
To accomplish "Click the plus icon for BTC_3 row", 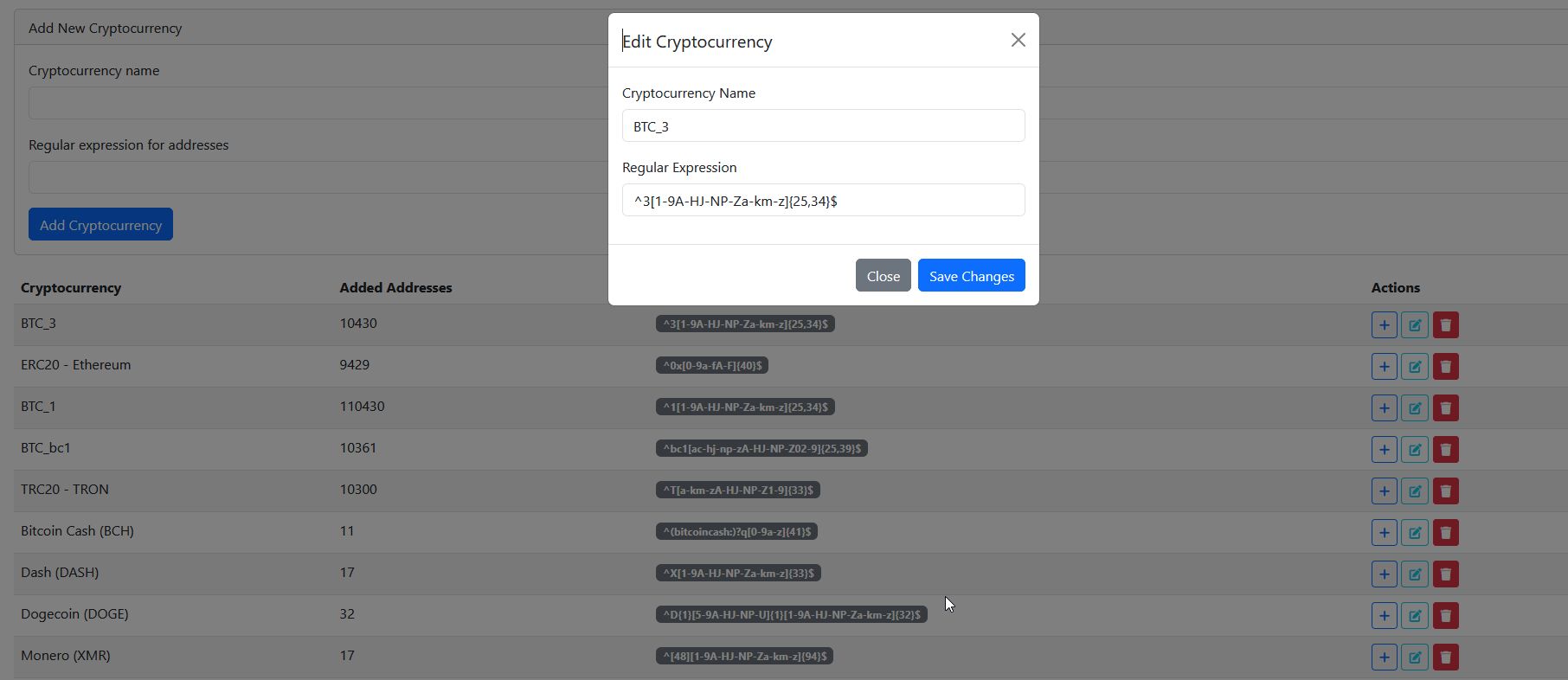I will point(1384,325).
